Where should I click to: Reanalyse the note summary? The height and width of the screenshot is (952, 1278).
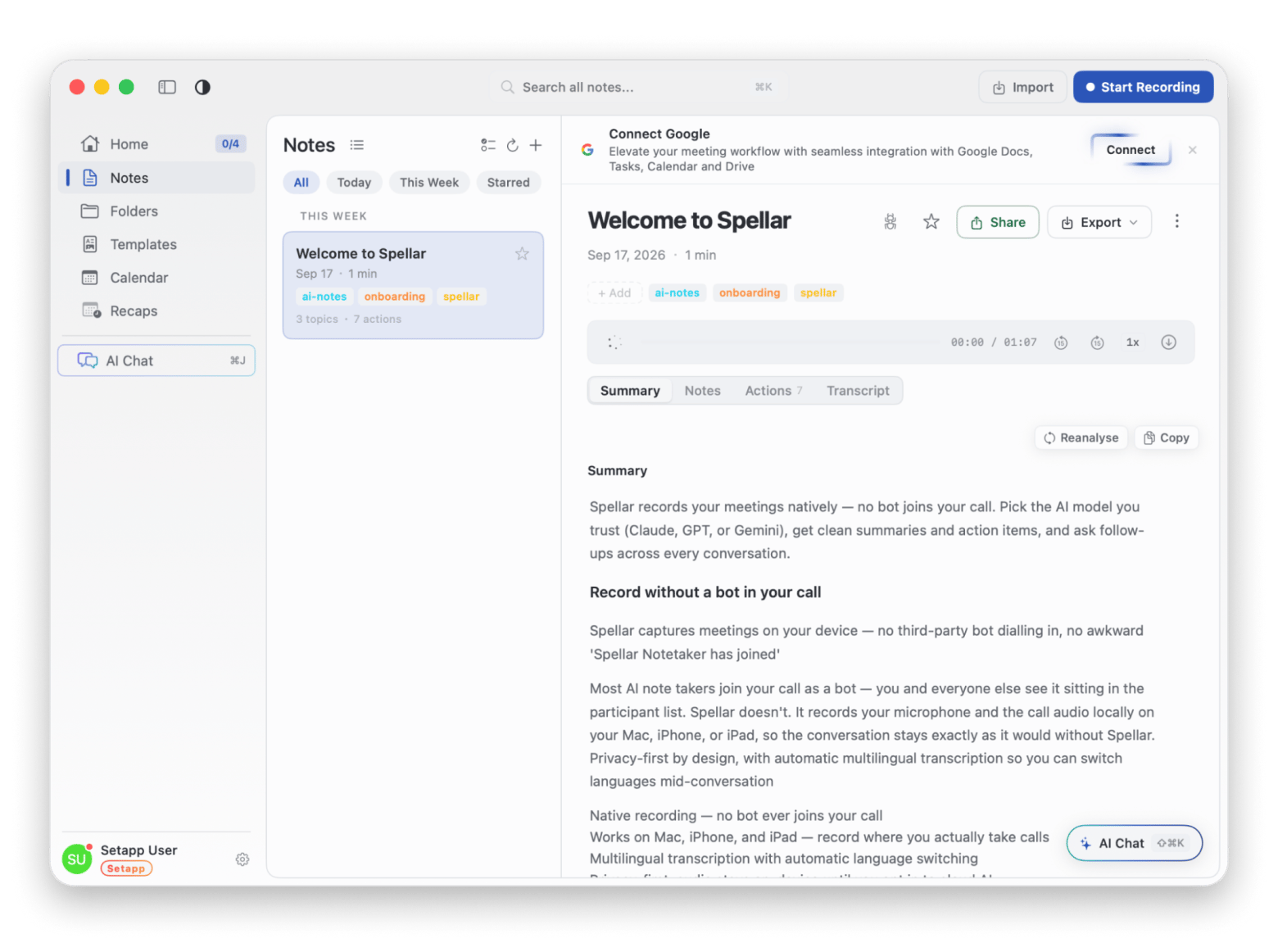[1081, 438]
